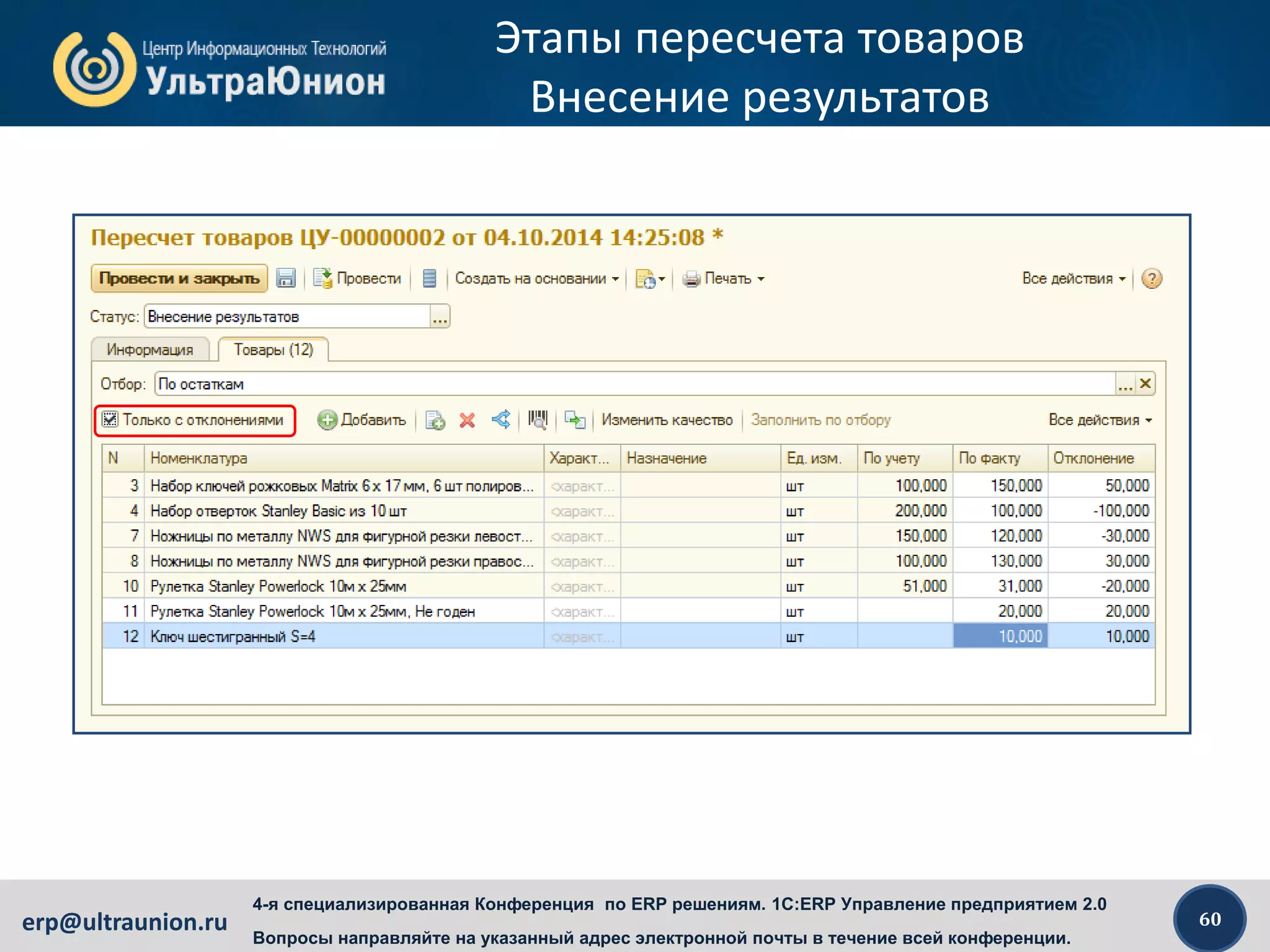
Task: Click the Характ... column header
Action: (x=582, y=458)
